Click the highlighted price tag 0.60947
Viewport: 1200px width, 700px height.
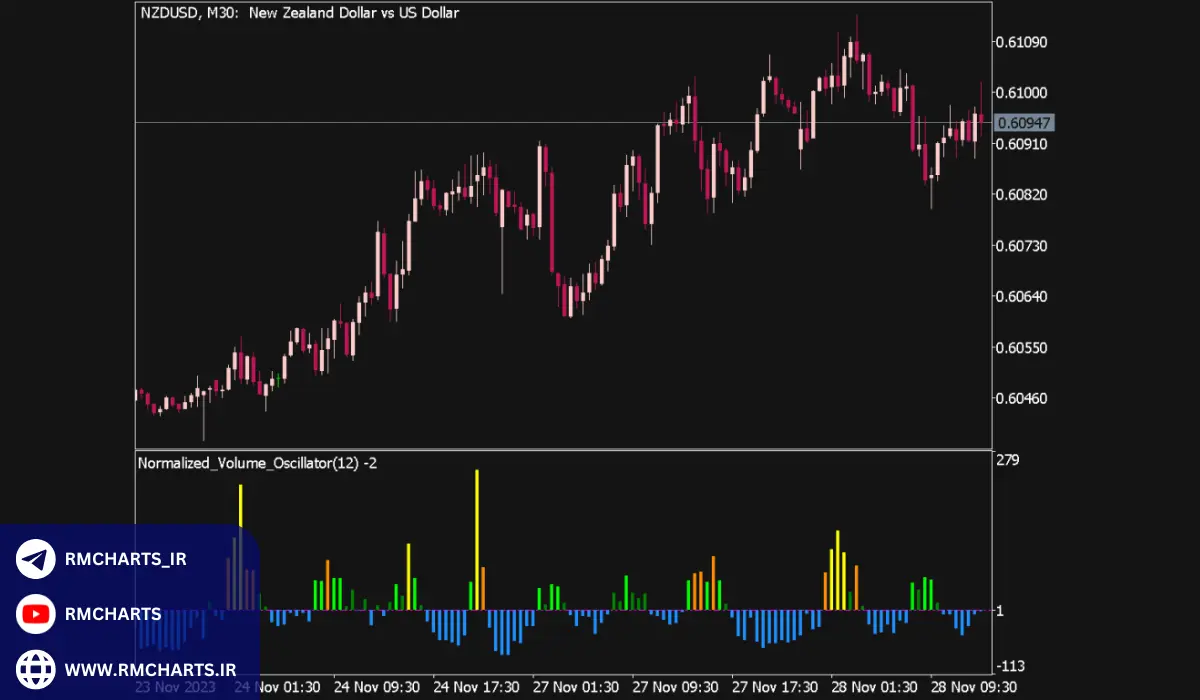[x=1022, y=122]
